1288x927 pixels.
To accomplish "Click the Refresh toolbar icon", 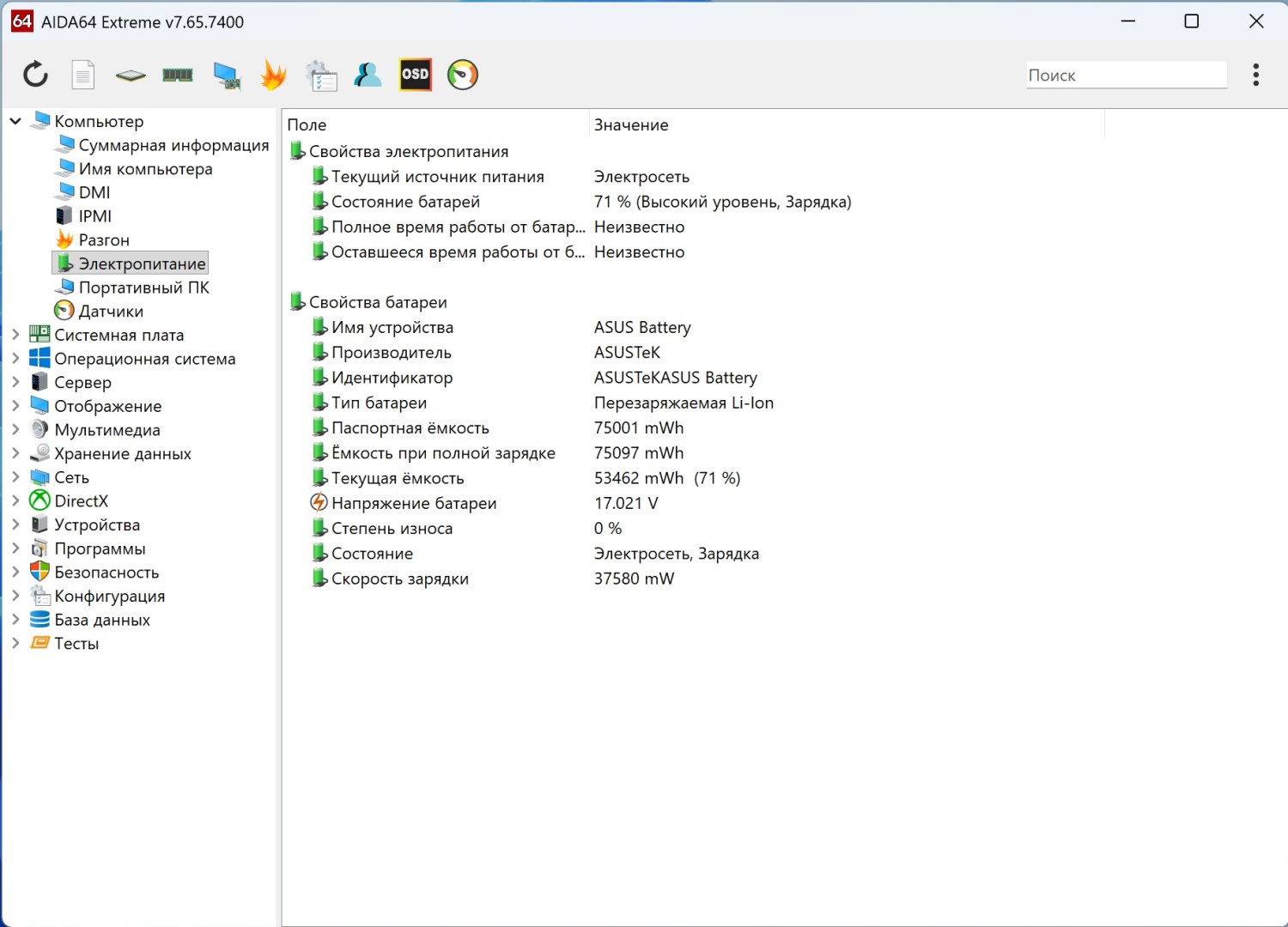I will pyautogui.click(x=35, y=75).
